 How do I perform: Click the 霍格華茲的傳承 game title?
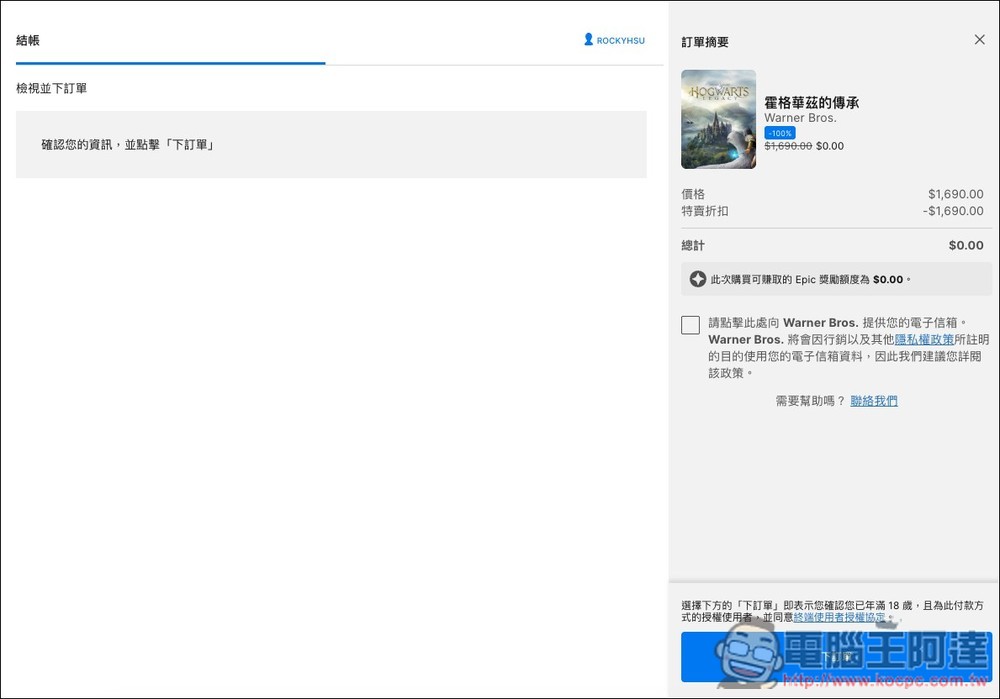click(811, 102)
